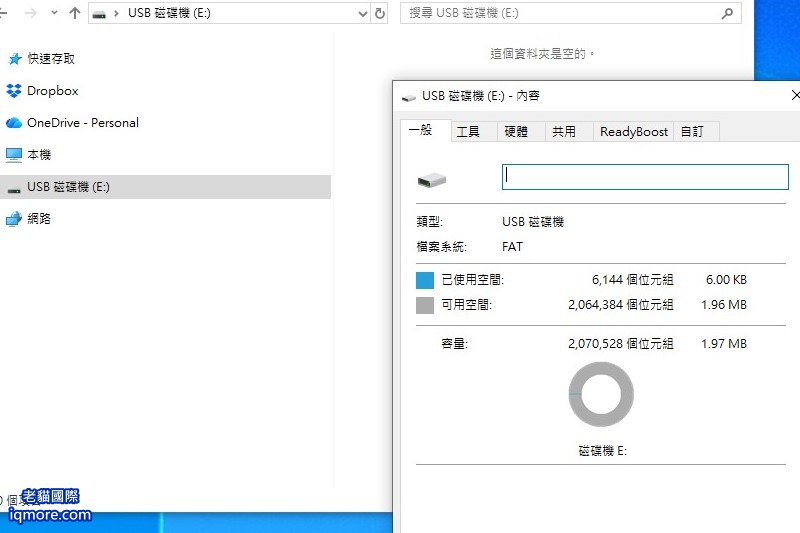Click the Dropbox icon in sidebar
Viewport: 800px width, 533px height.
coord(14,91)
